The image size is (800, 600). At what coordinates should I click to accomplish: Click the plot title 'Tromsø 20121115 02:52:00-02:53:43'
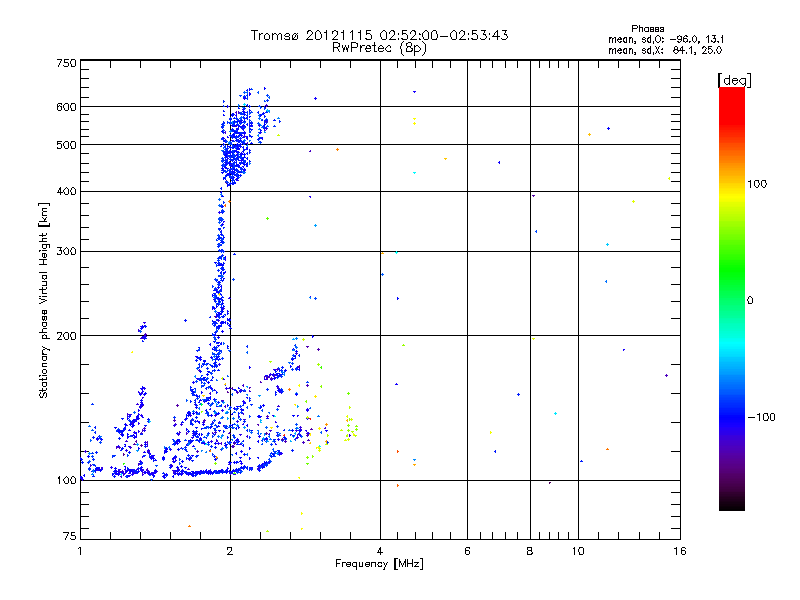tap(379, 35)
